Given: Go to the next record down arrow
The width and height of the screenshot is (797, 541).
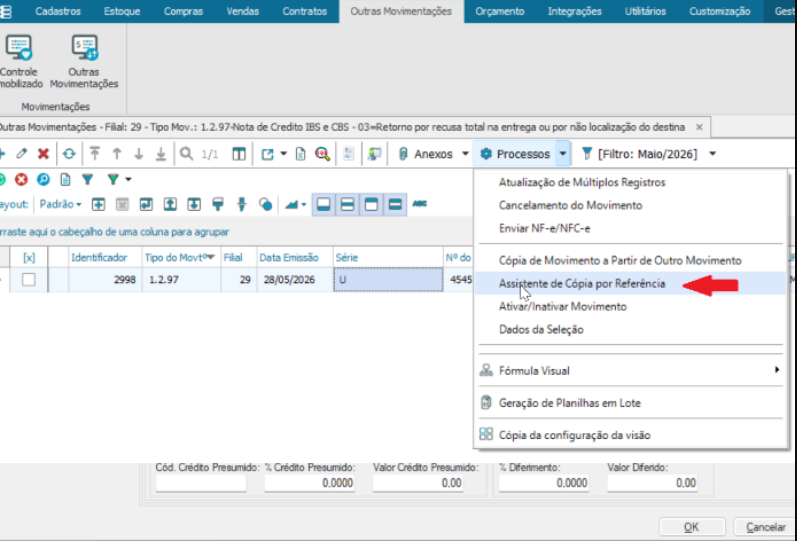Looking at the screenshot, I should 139,154.
